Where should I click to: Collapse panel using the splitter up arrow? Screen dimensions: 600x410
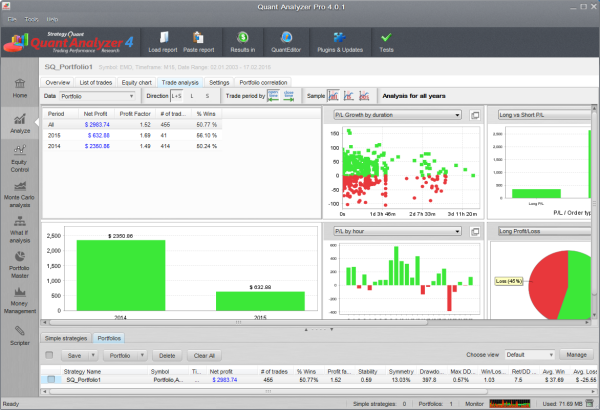point(306,330)
